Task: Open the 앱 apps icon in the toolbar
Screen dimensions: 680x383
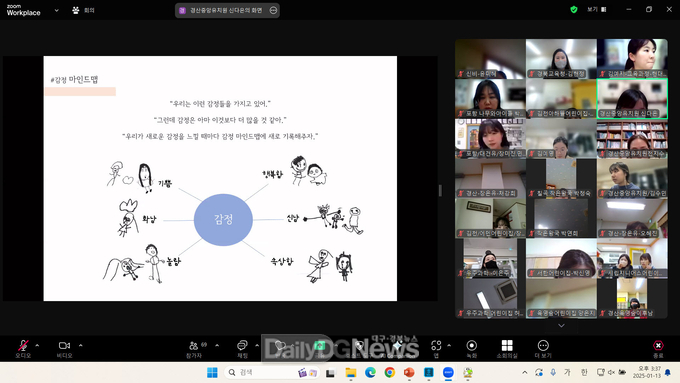Action: (x=436, y=348)
